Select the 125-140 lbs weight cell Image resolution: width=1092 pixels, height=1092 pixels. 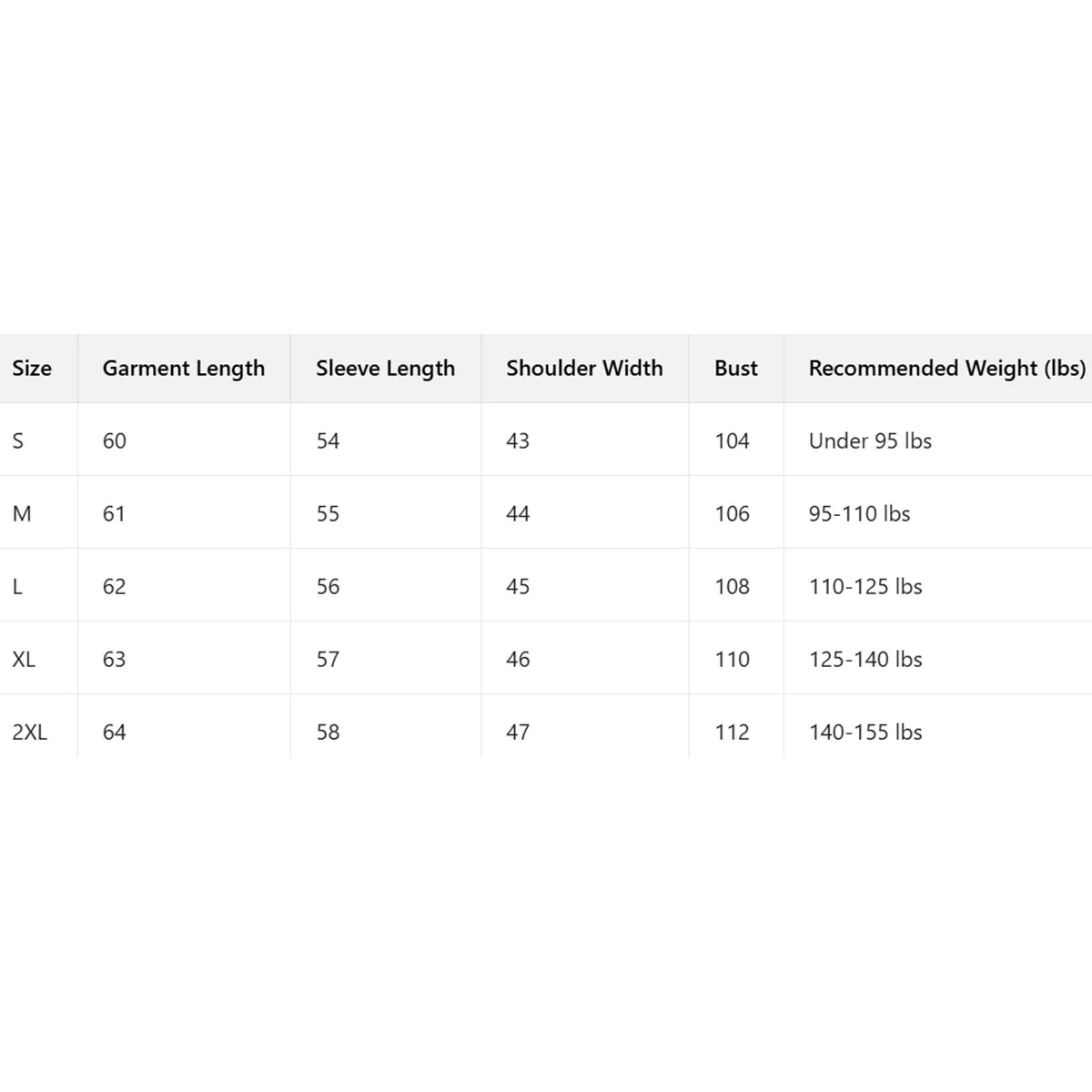(x=865, y=660)
